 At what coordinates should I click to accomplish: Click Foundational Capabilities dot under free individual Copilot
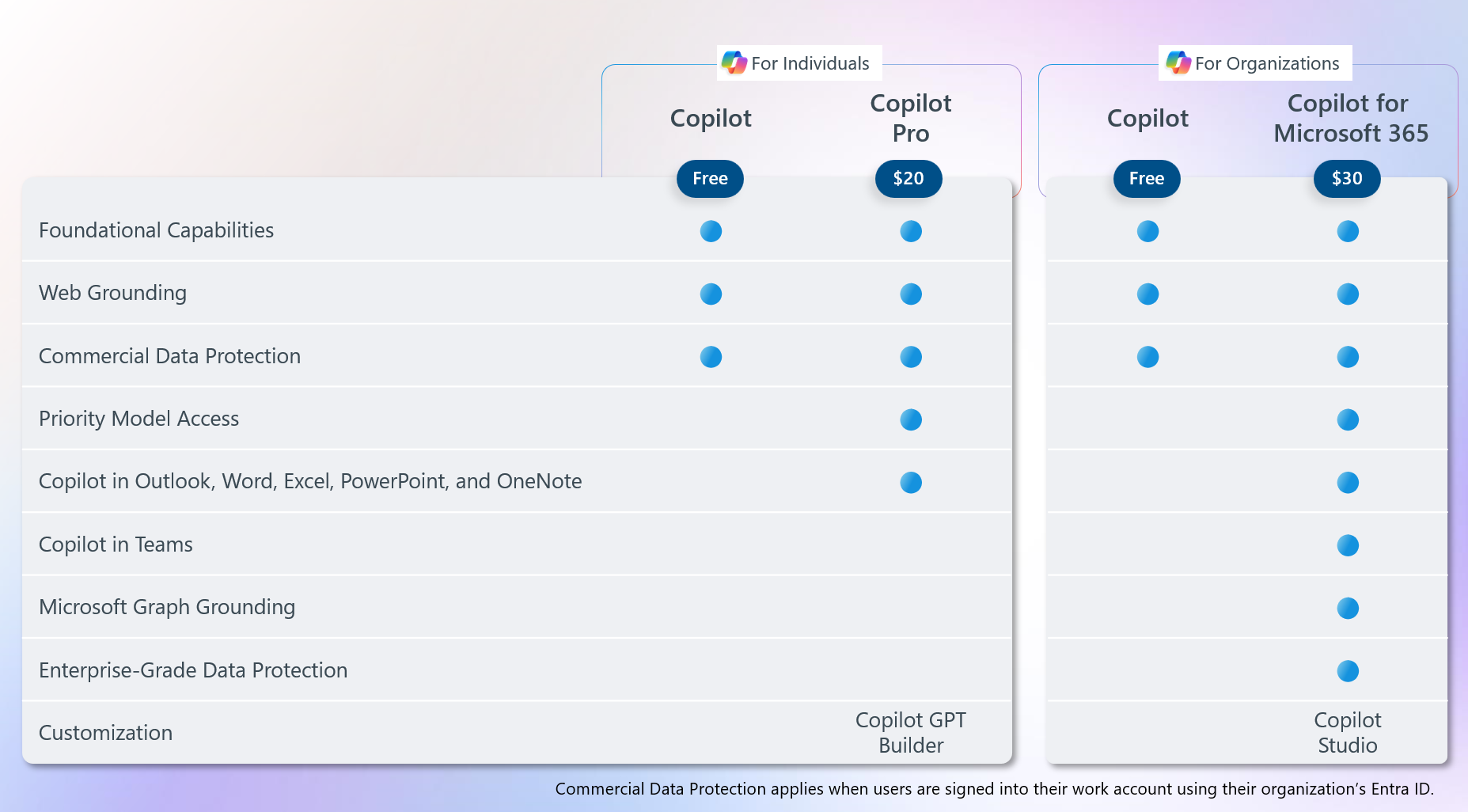[x=711, y=231]
